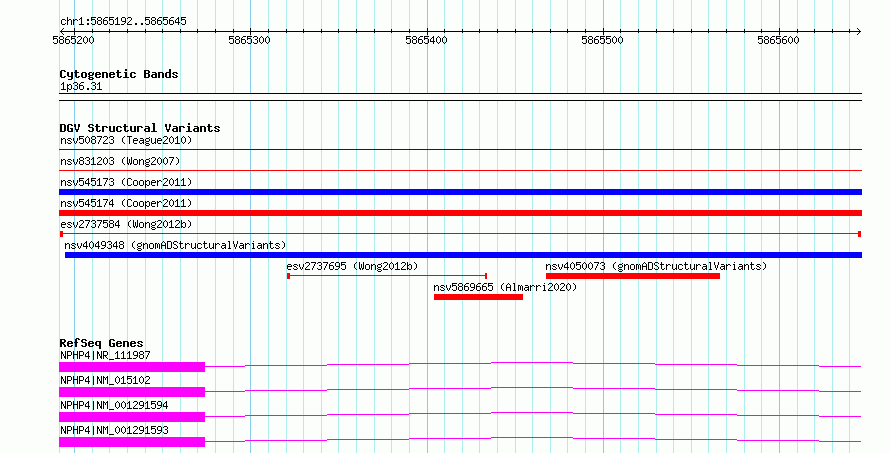The width and height of the screenshot is (890, 453).
Task: Click the magenta exon block of NM_015102
Action: point(132,392)
